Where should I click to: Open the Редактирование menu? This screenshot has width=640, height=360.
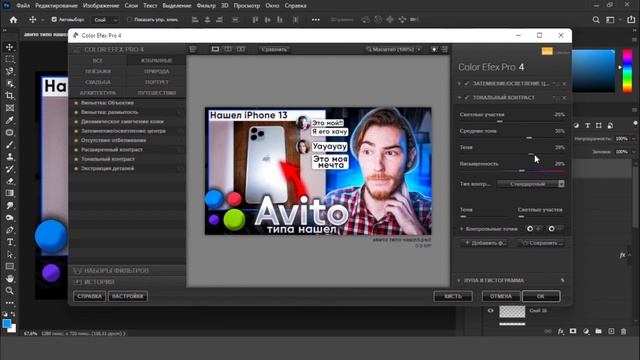click(56, 6)
